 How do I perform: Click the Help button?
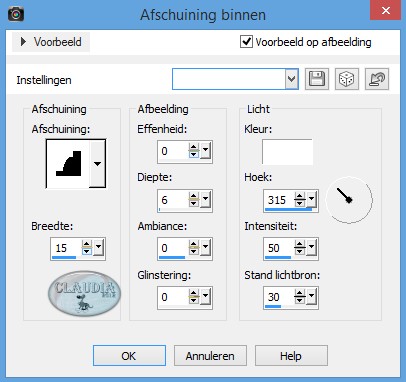tap(291, 356)
